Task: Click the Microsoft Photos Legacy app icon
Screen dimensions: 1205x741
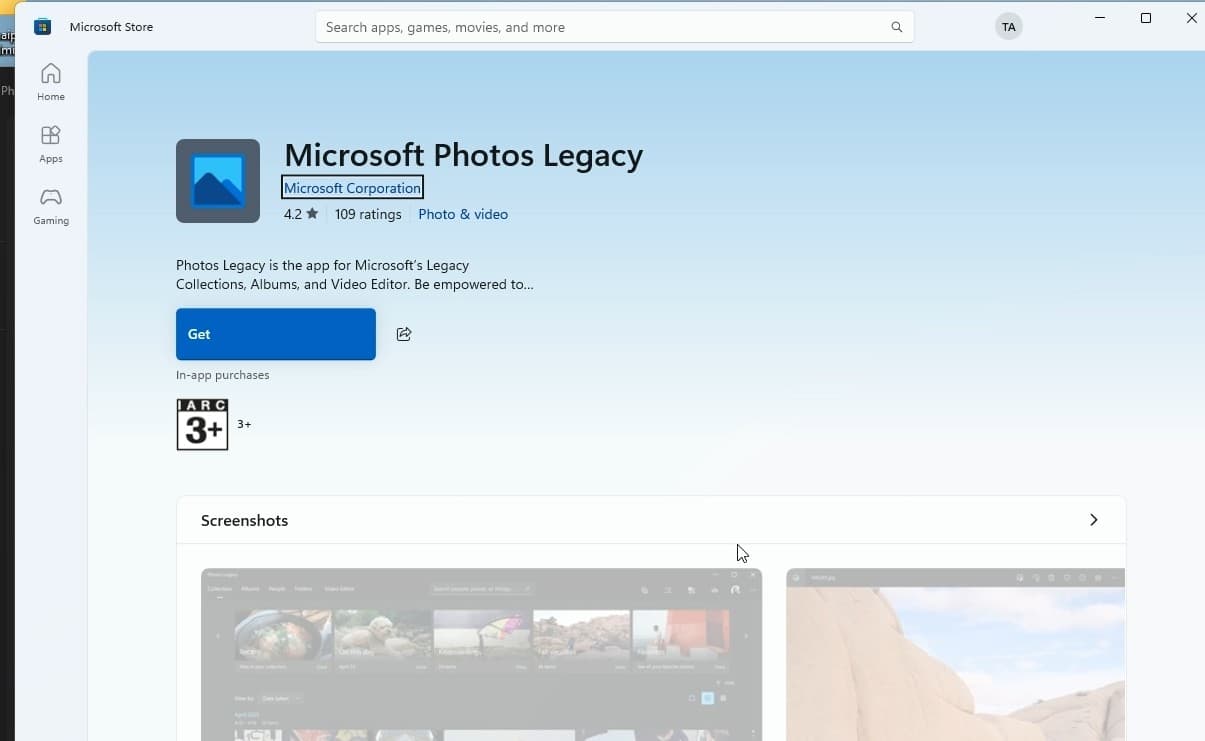Action: 218,181
